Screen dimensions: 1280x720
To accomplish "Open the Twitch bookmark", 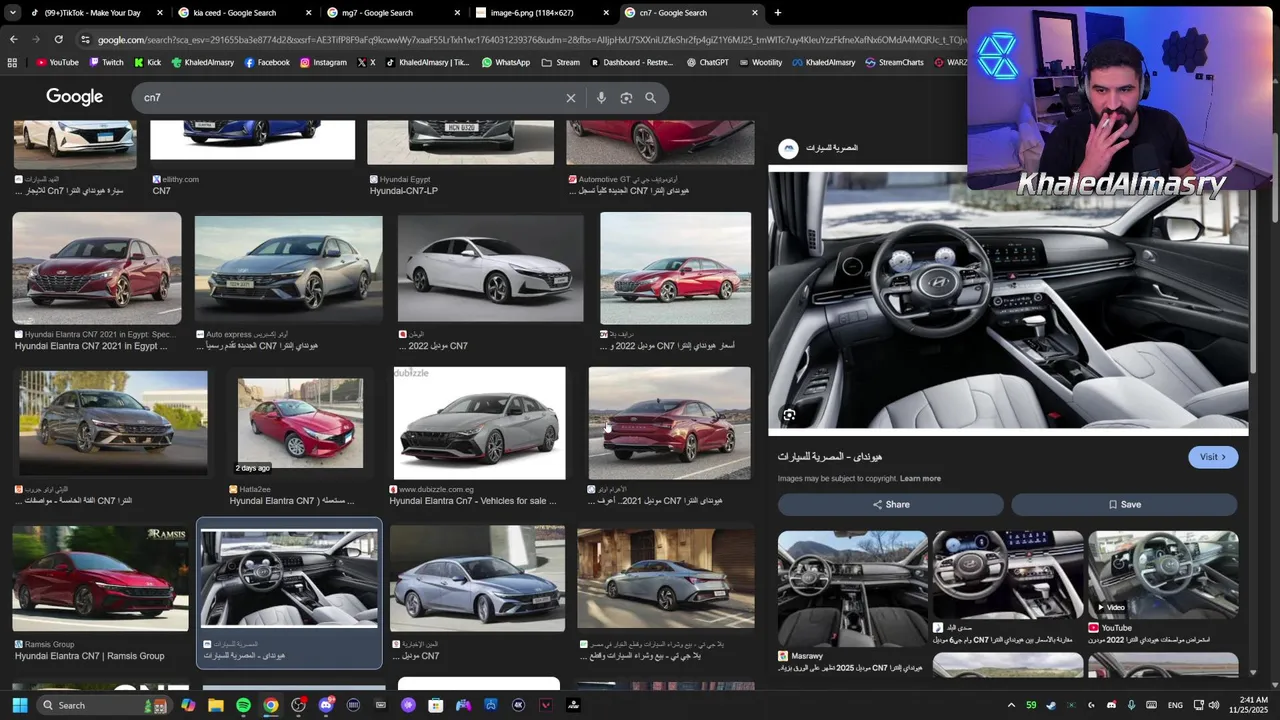I will click(106, 62).
